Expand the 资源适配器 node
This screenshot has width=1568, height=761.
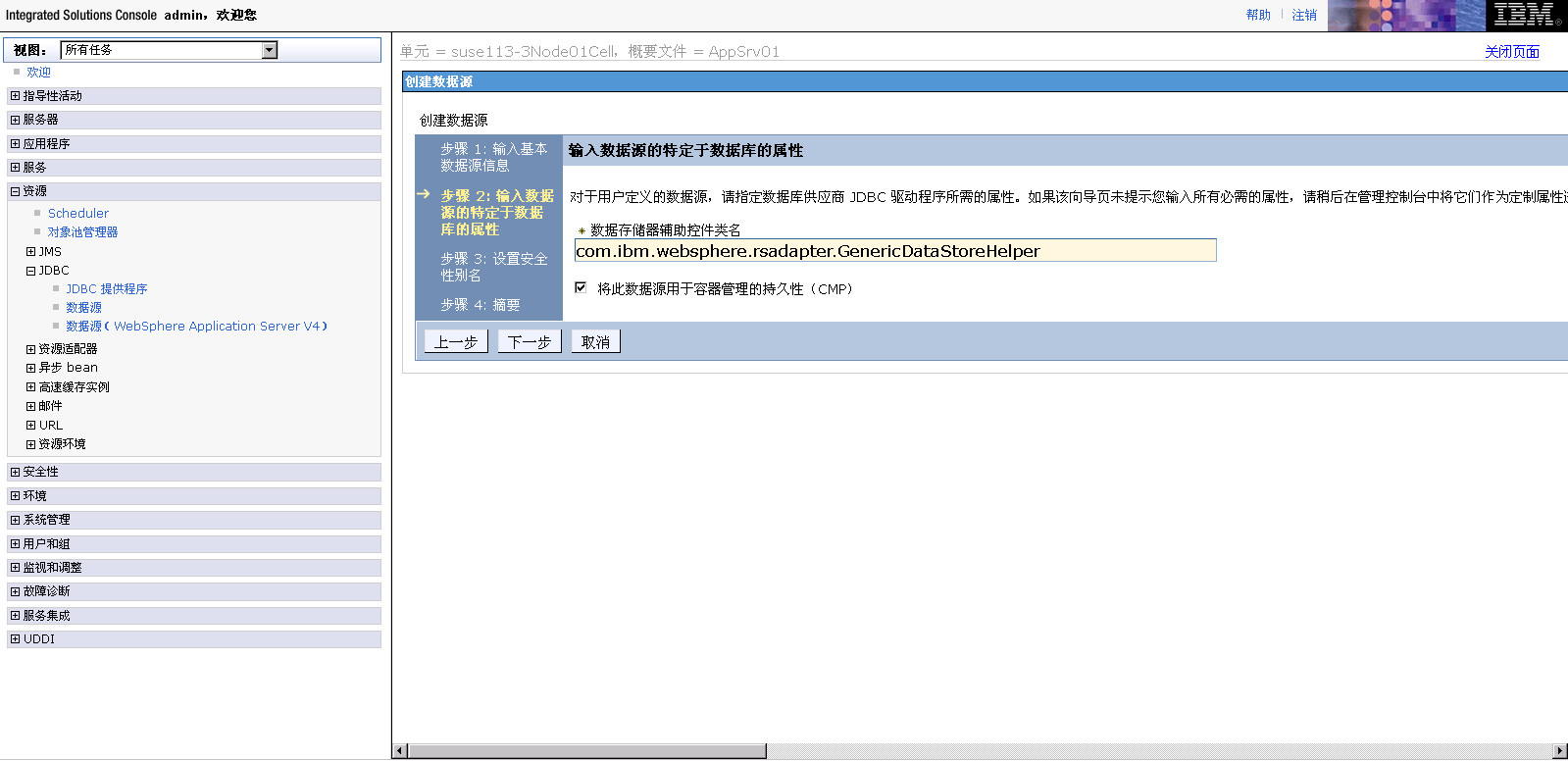(30, 349)
